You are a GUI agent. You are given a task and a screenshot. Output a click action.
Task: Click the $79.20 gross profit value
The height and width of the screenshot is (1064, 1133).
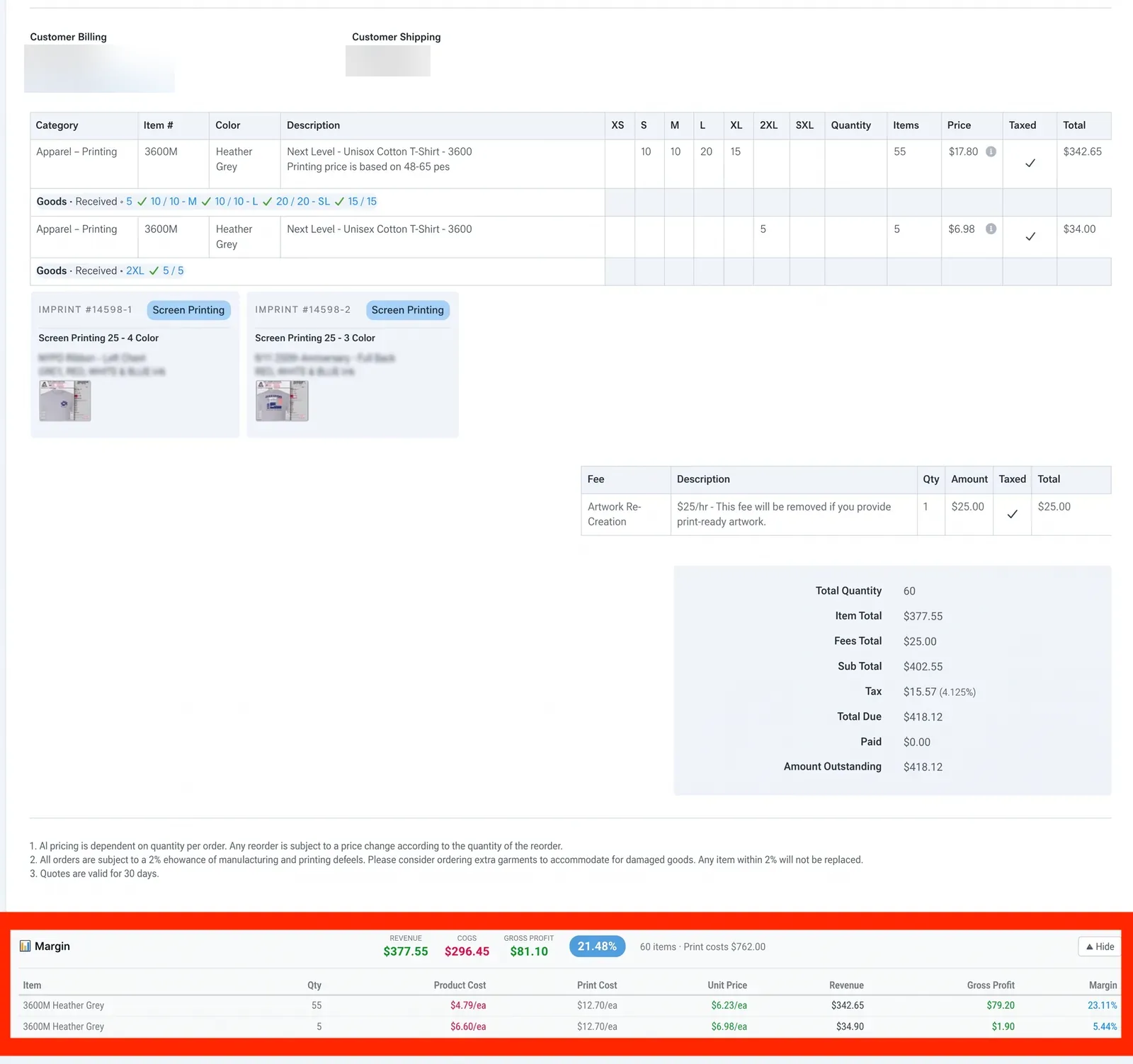(1001, 1005)
